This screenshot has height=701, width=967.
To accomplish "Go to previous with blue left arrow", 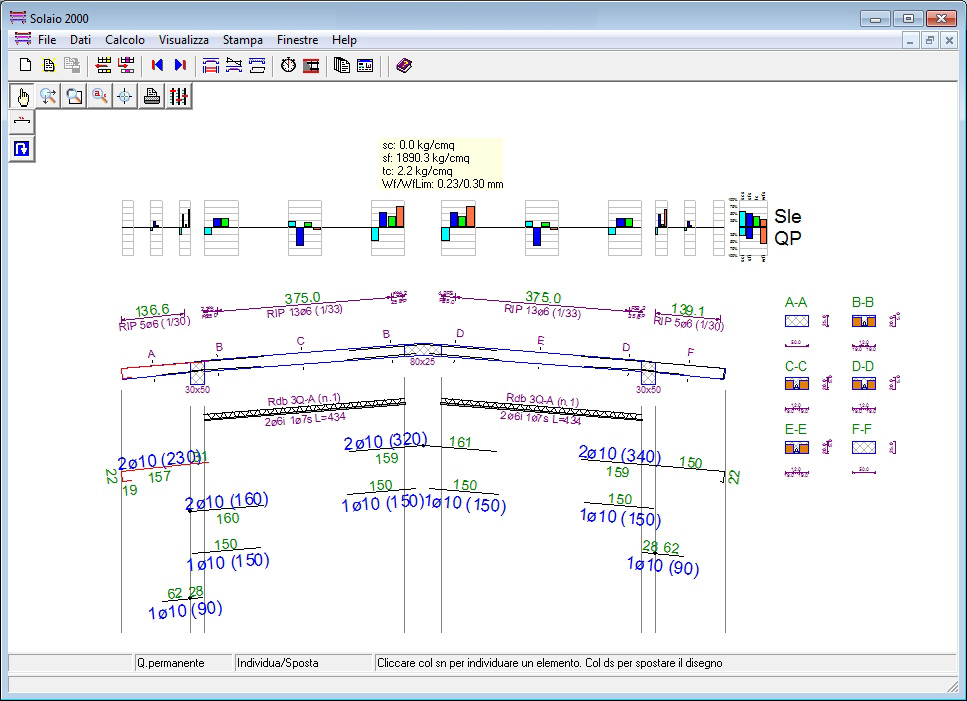I will tap(157, 65).
